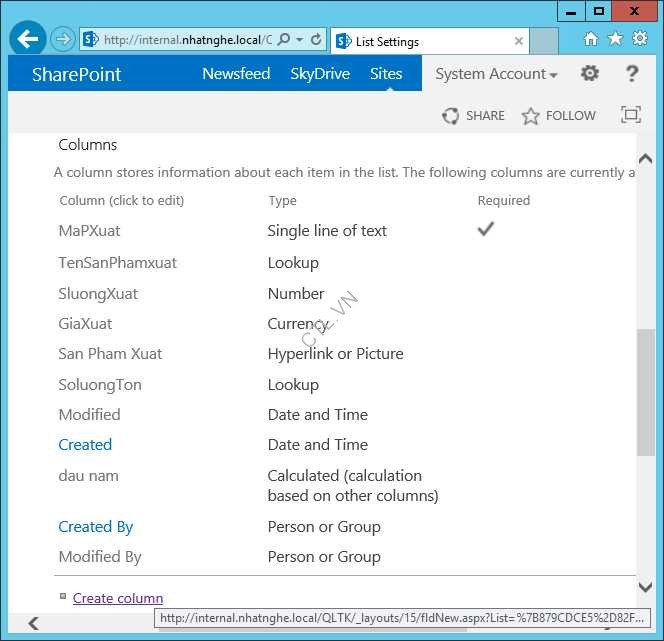The image size is (664, 641).
Task: Edit the SoluongTon column
Action: [x=100, y=385]
